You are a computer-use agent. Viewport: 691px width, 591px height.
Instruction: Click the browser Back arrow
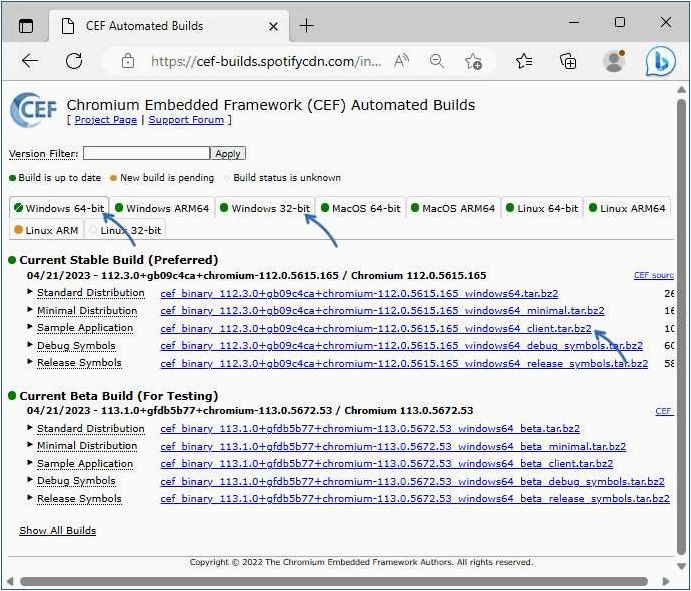30,61
